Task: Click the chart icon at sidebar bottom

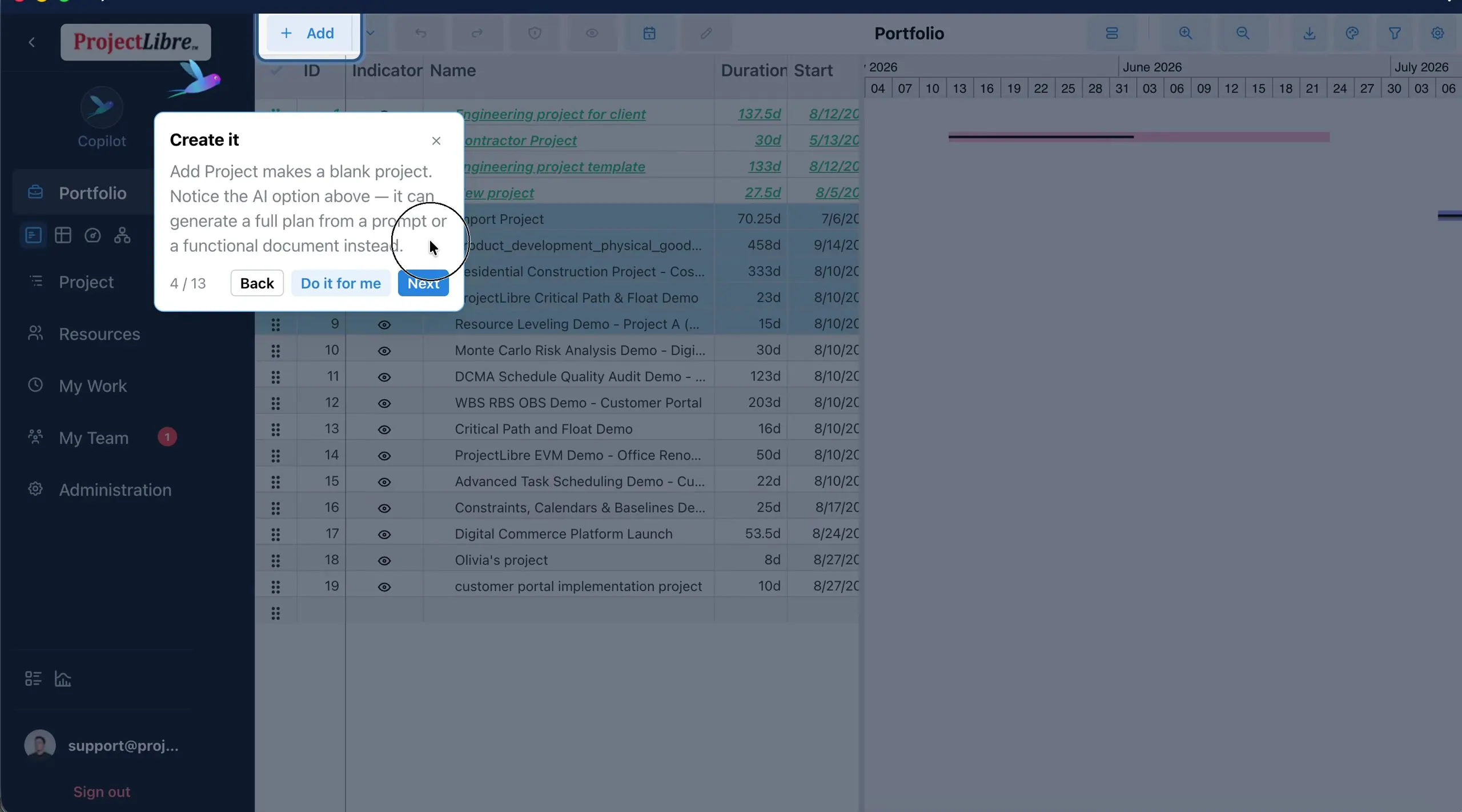Action: coord(63,678)
